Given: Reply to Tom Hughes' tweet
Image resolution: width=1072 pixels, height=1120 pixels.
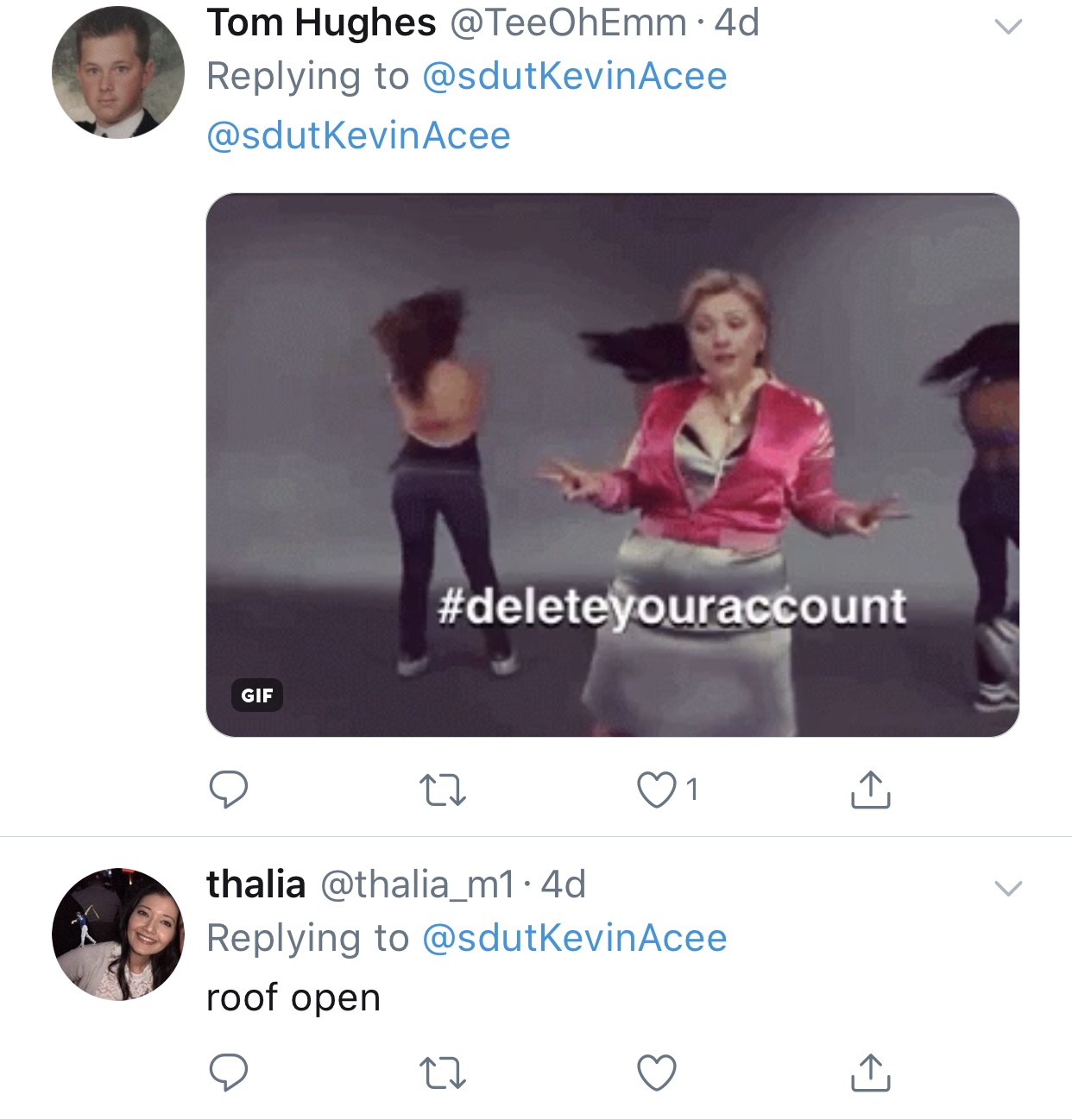Looking at the screenshot, I should pos(229,789).
